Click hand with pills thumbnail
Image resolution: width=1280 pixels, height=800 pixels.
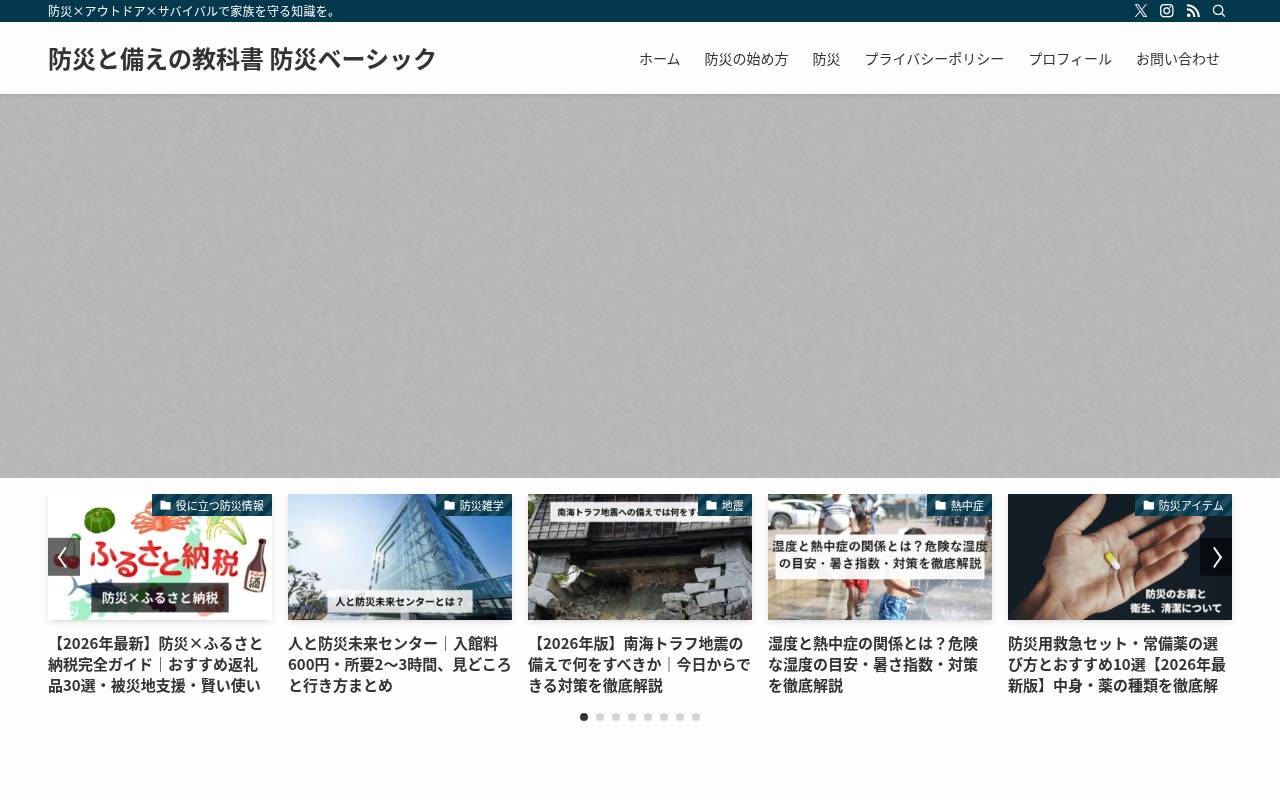tap(1120, 557)
